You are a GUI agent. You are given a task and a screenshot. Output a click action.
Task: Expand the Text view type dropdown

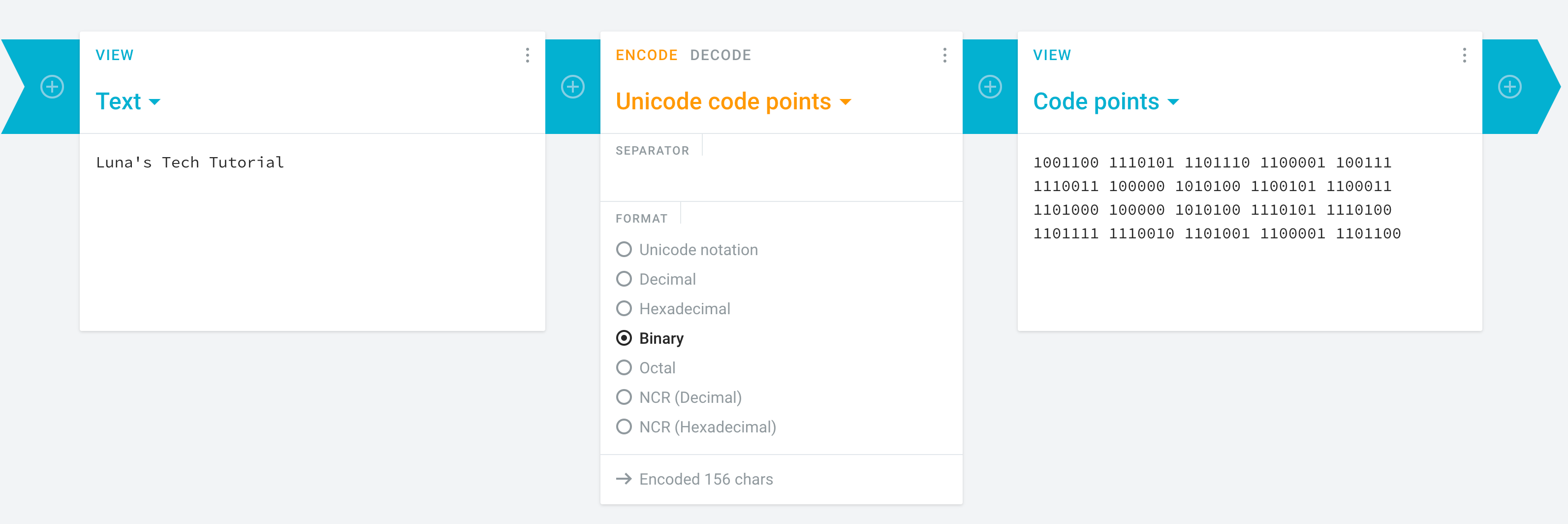coord(128,102)
